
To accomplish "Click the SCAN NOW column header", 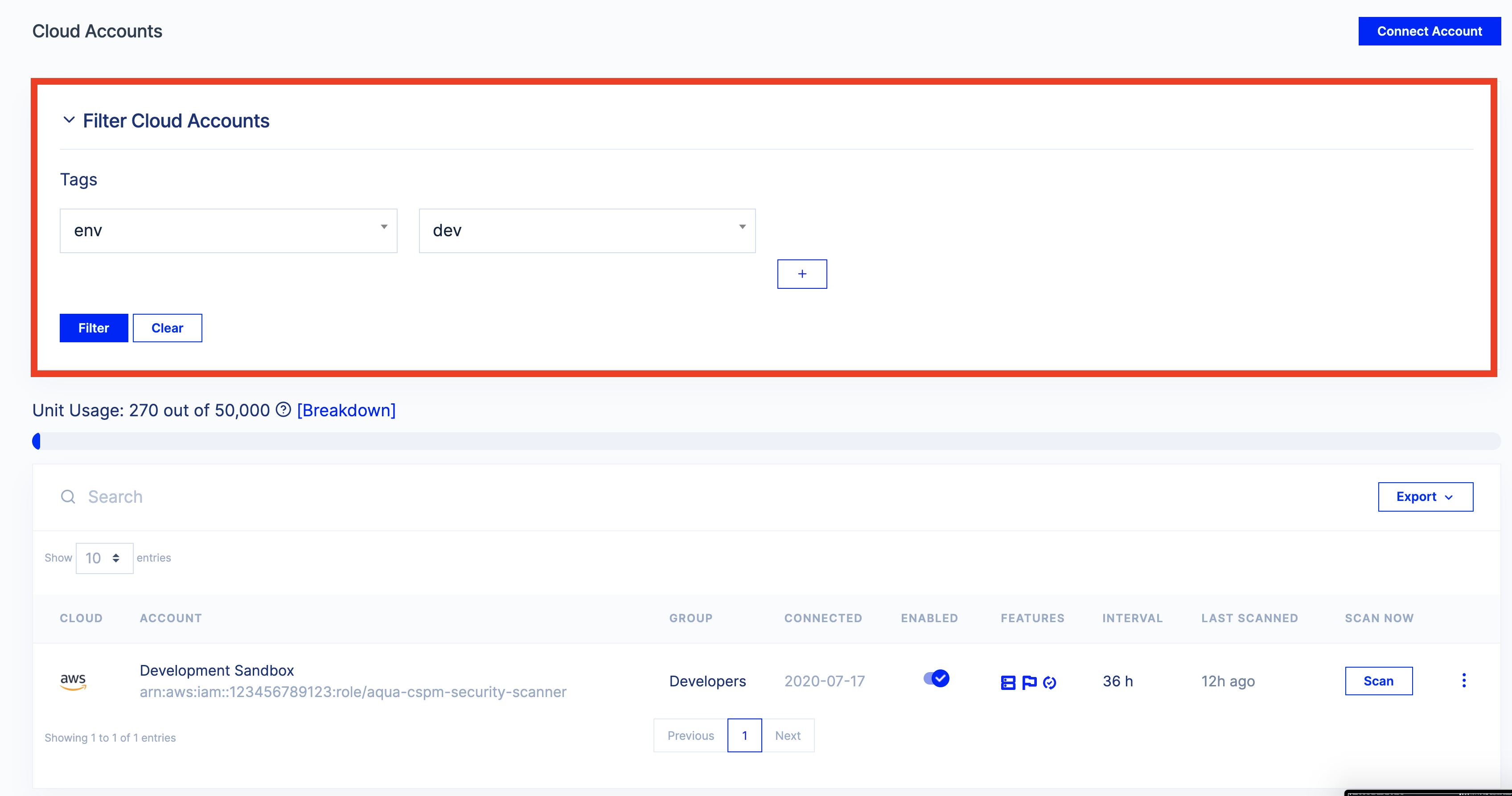I will [x=1379, y=618].
